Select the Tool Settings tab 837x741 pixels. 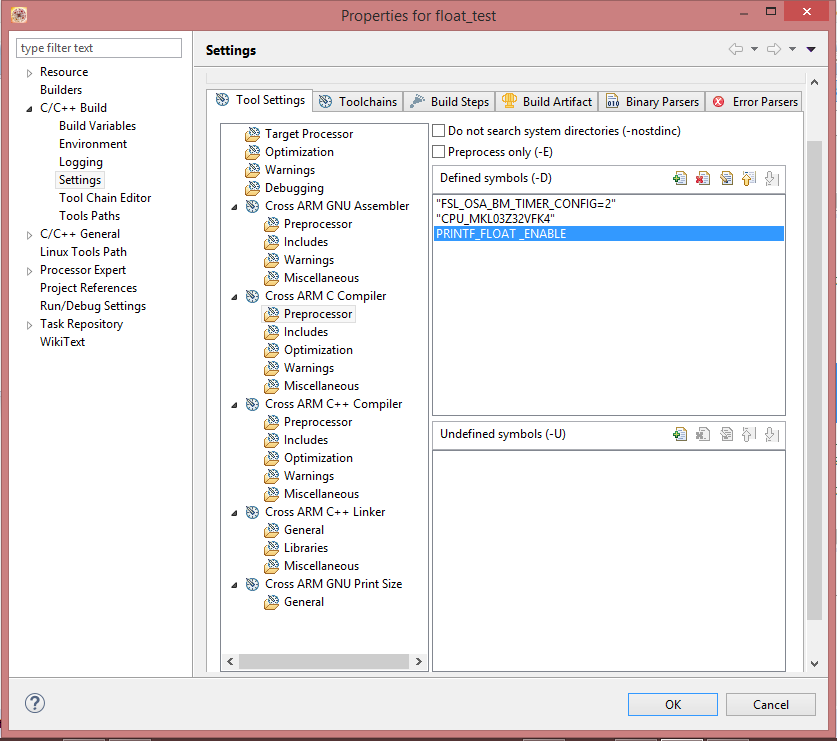[260, 100]
